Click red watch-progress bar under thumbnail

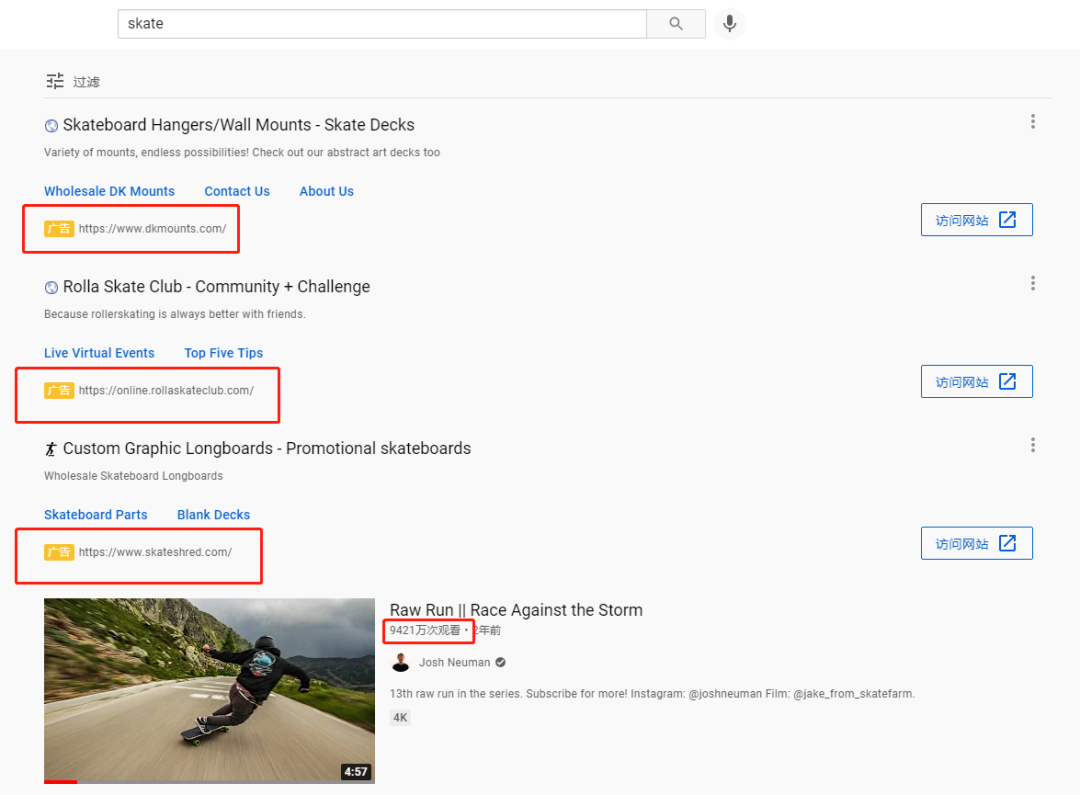click(x=61, y=782)
